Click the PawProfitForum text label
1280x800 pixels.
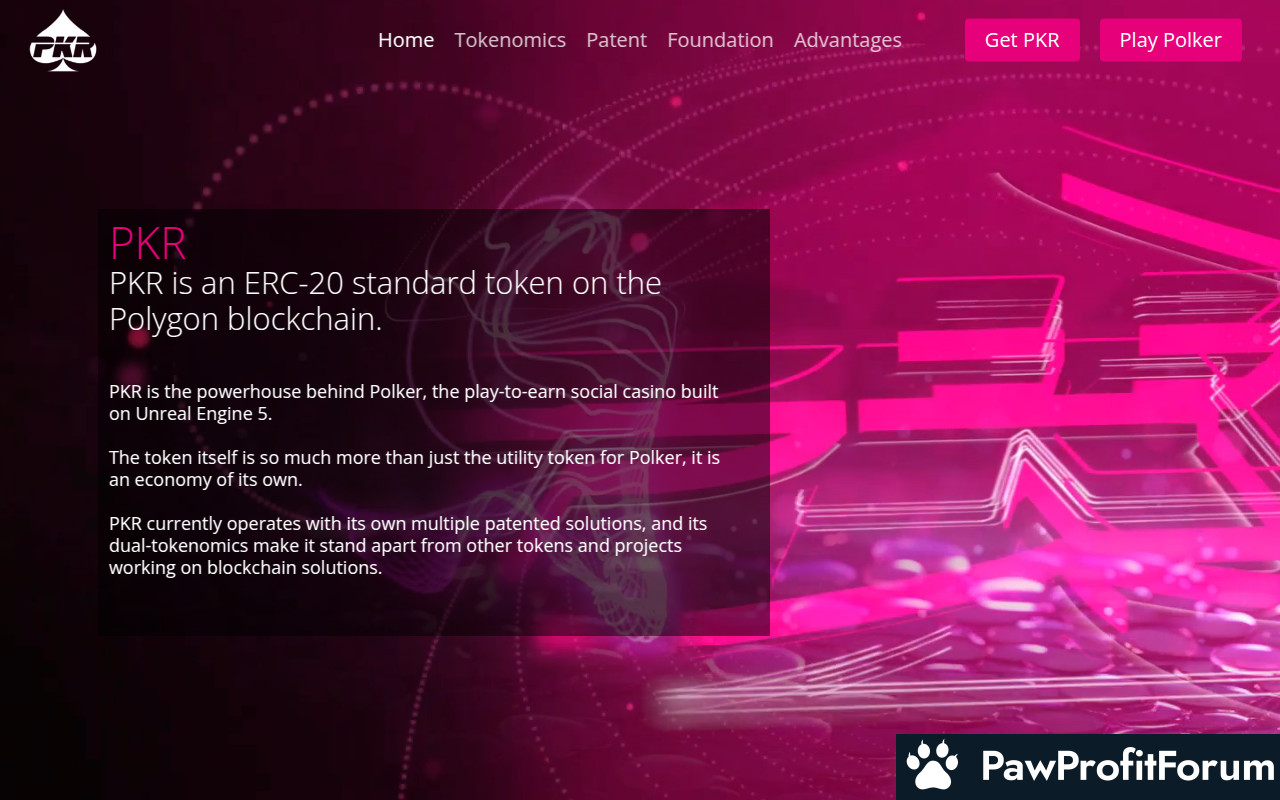(x=1128, y=767)
